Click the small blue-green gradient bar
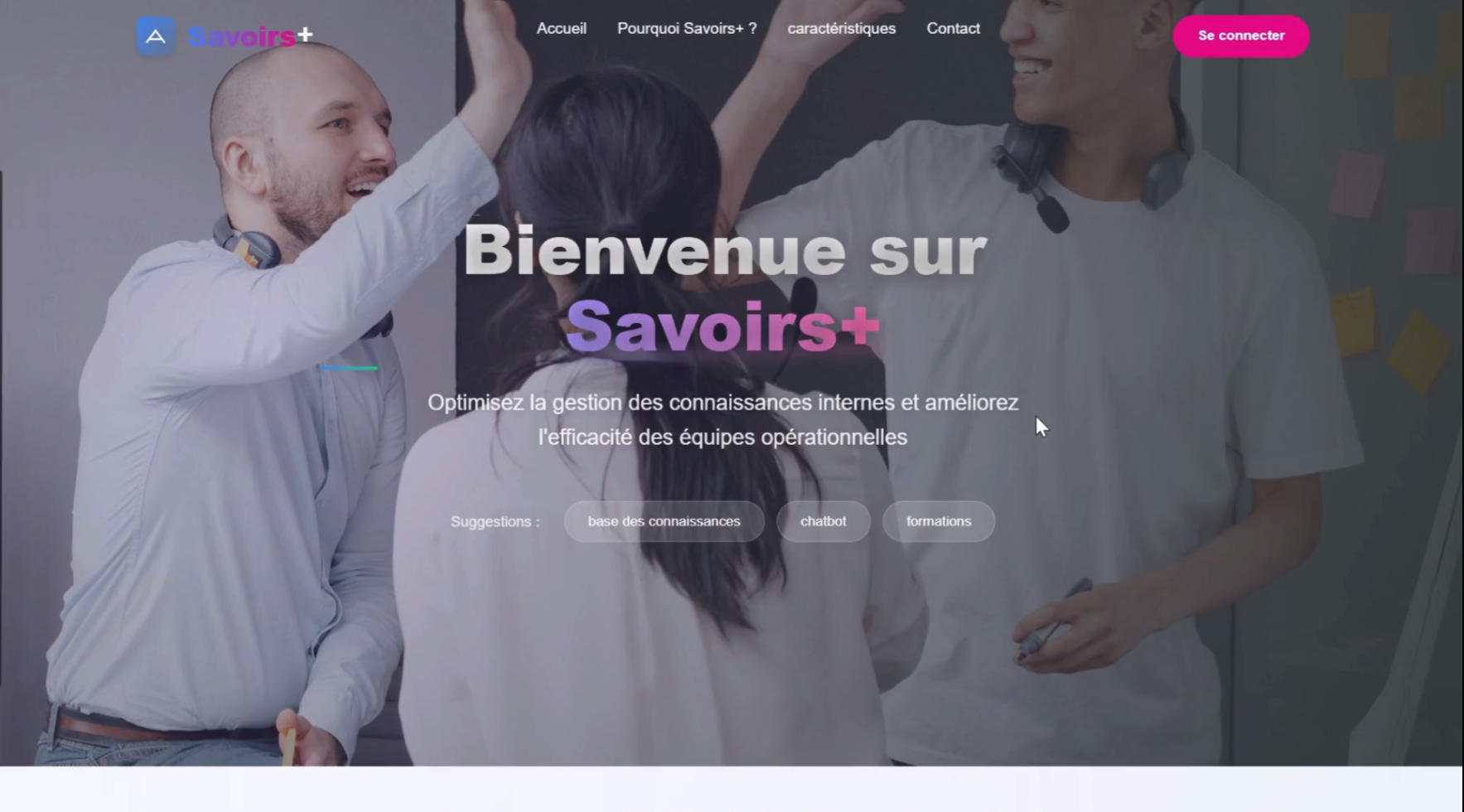The image size is (1464, 812). pos(349,368)
